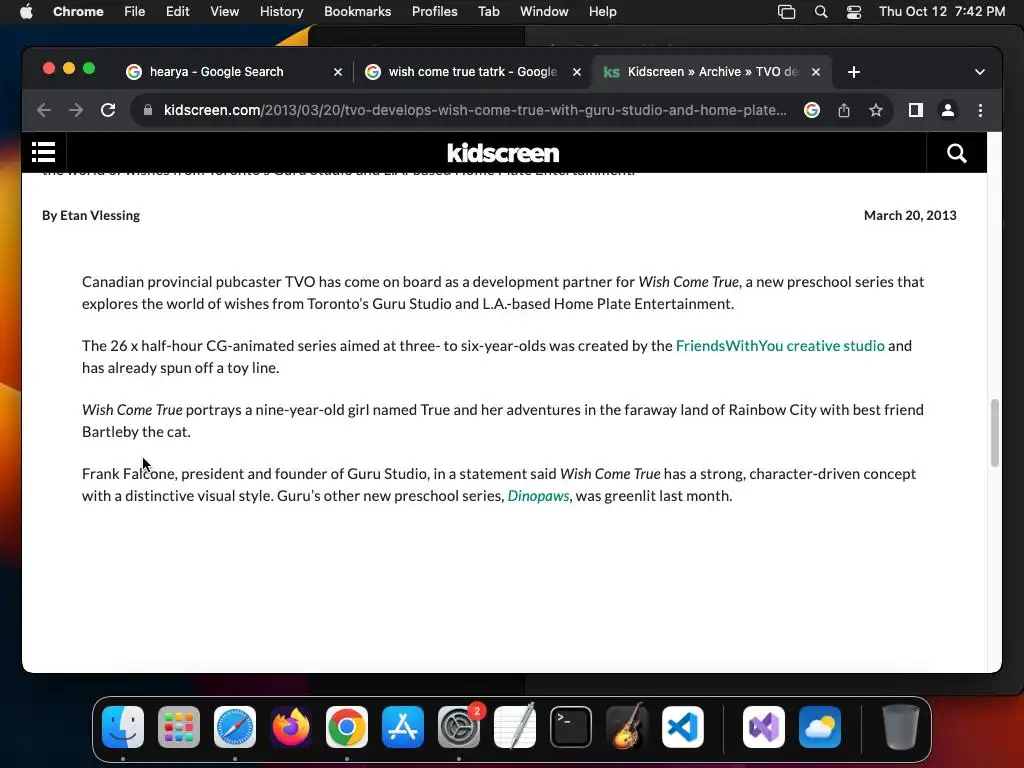Click the kidscreen.com address bar
This screenshot has width=1024, height=768.
pos(475,110)
